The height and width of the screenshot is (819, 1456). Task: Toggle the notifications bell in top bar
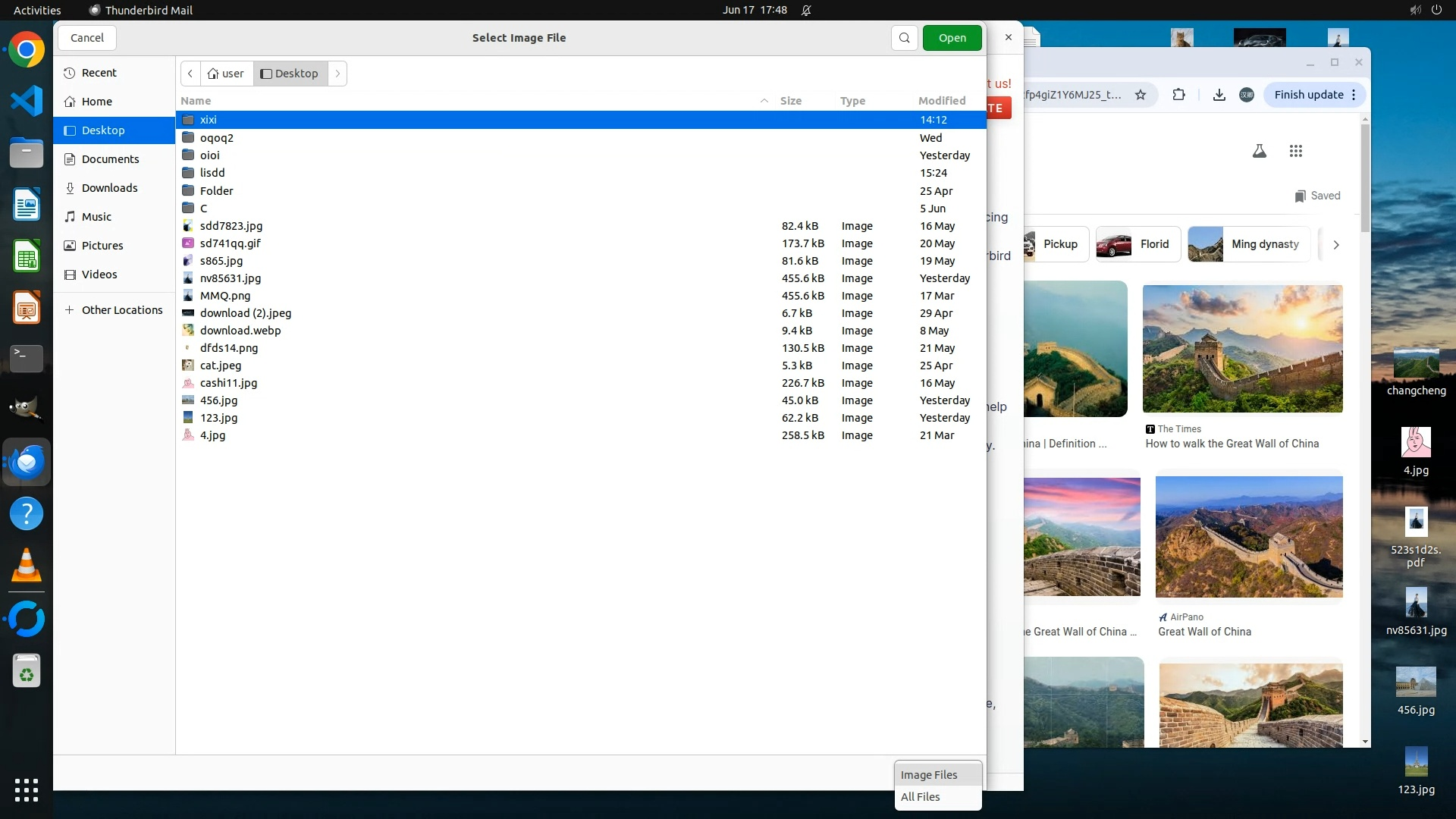pos(806,10)
